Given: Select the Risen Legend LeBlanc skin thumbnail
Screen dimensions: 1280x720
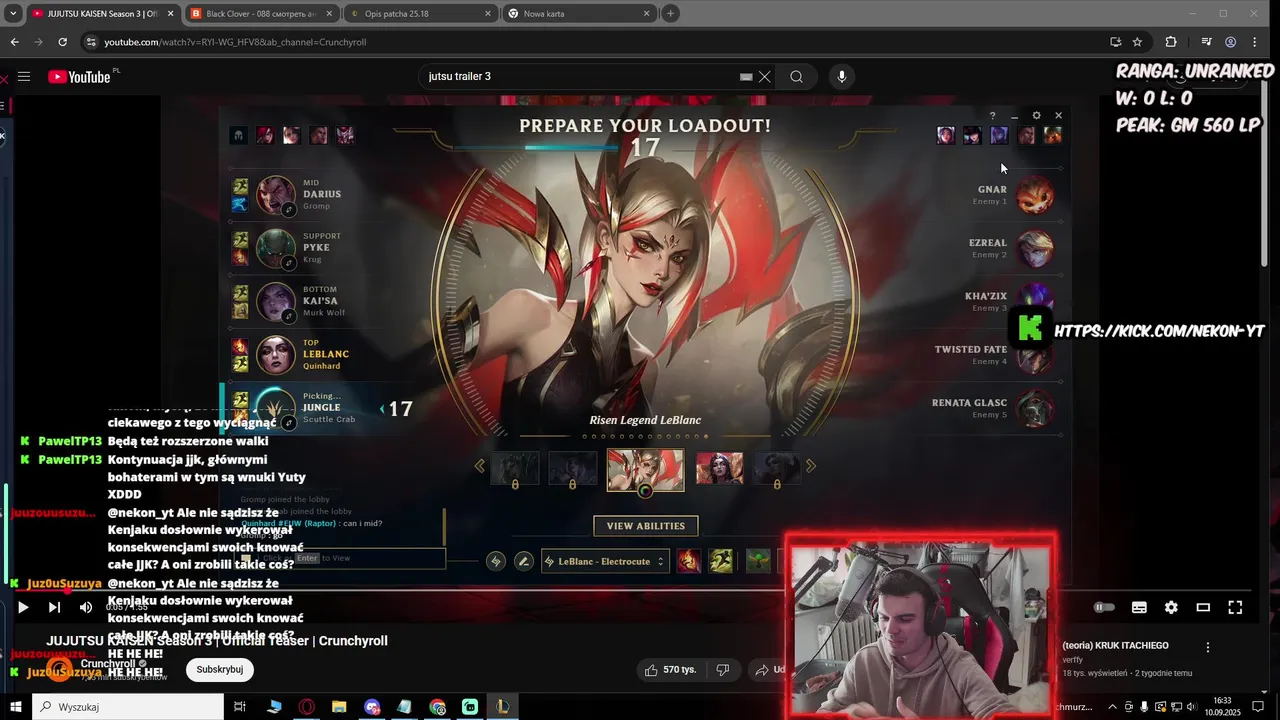Looking at the screenshot, I should tap(645, 469).
